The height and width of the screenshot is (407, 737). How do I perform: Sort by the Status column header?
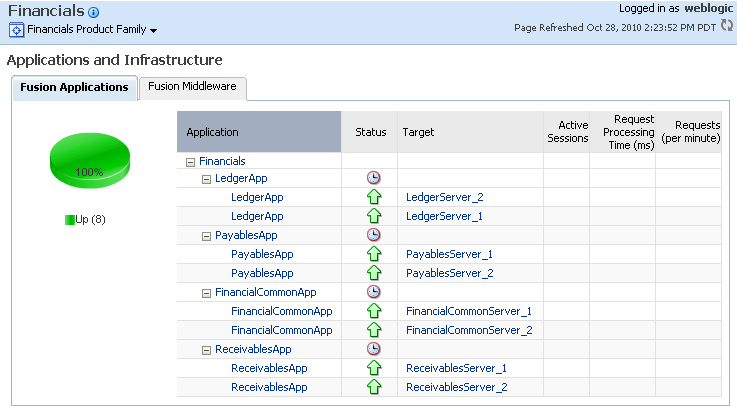pyautogui.click(x=370, y=132)
